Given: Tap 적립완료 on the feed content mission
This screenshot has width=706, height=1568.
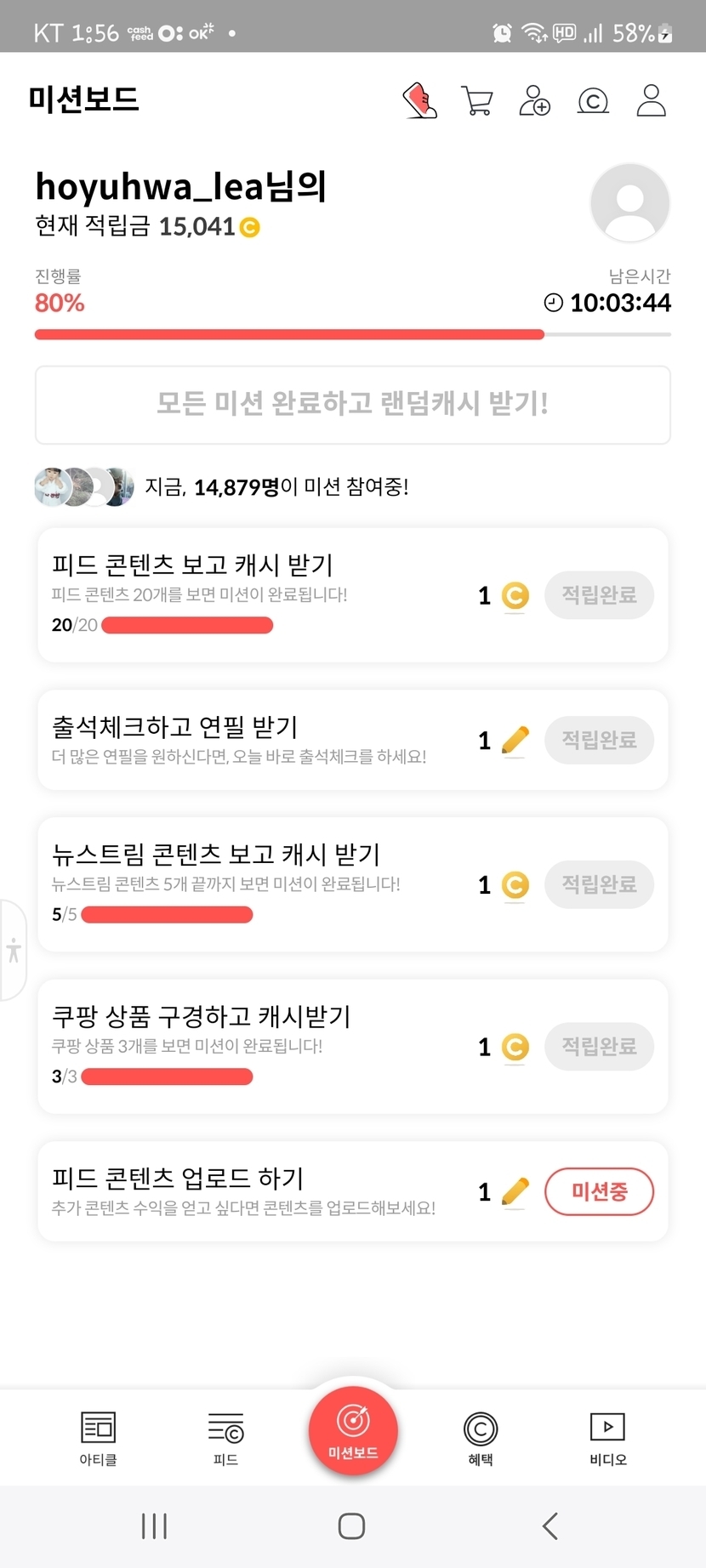Looking at the screenshot, I should click(x=599, y=594).
